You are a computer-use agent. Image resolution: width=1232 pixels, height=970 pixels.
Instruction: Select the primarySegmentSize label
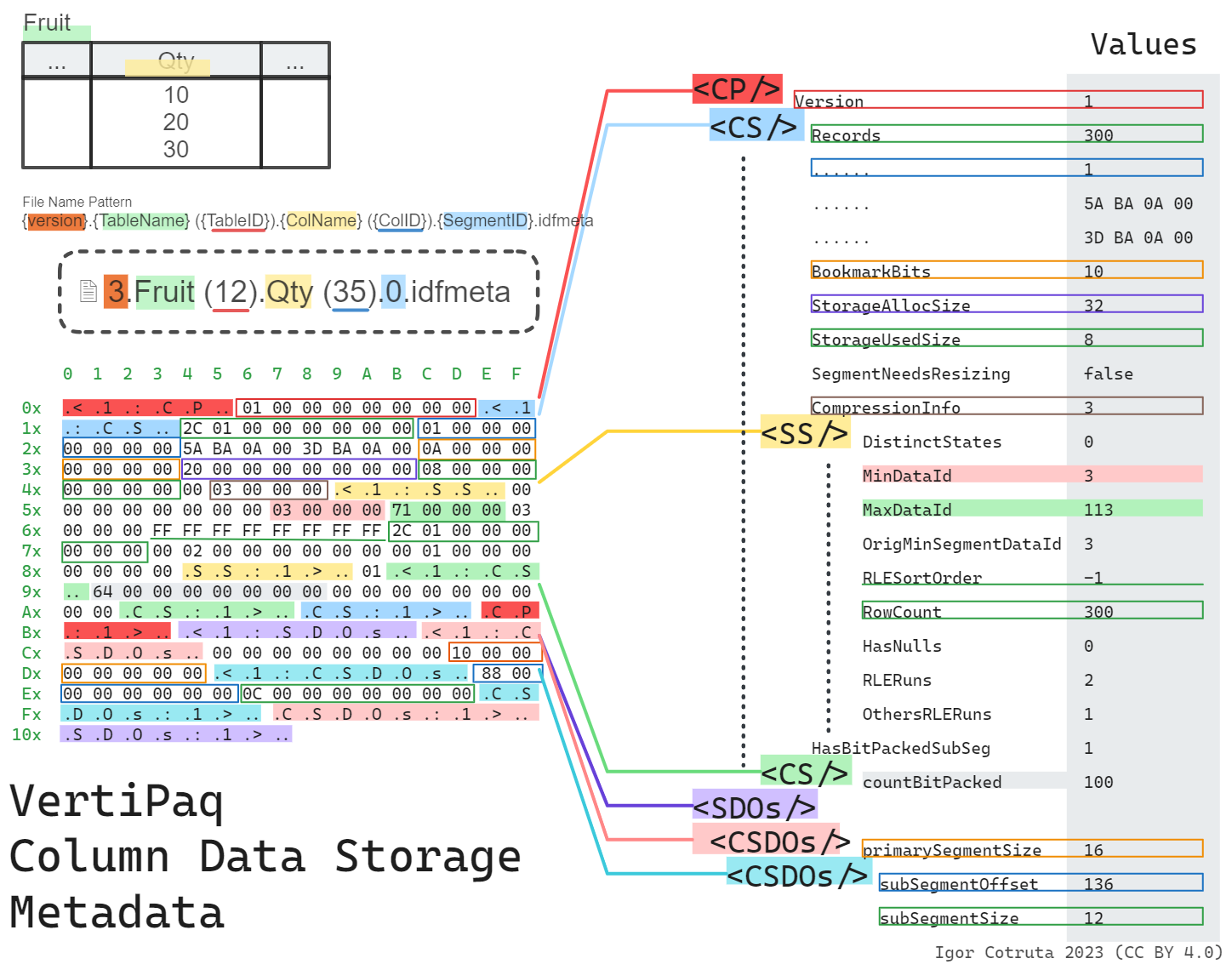[x=952, y=850]
